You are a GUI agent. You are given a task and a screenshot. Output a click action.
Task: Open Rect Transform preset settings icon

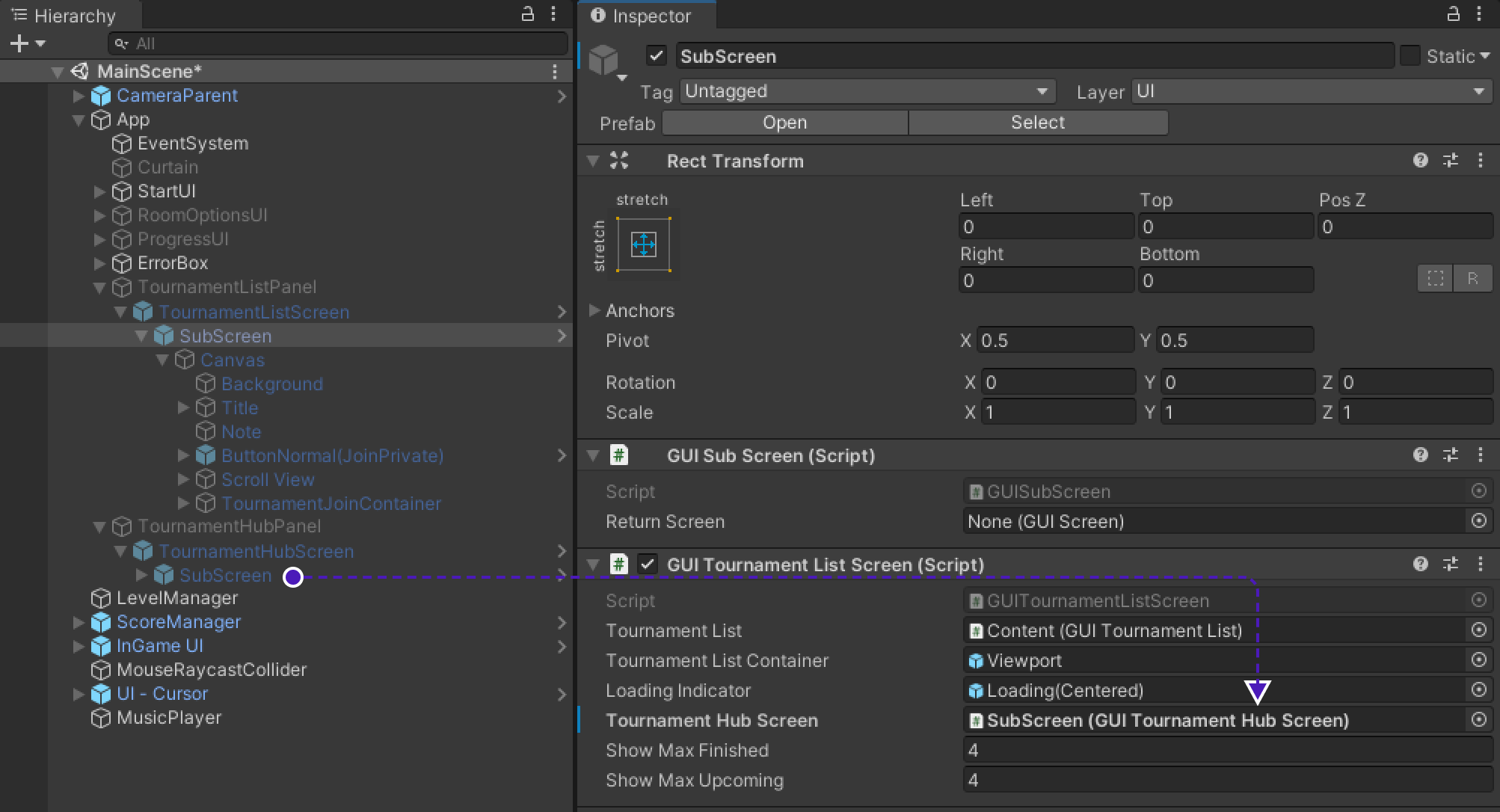click(1450, 161)
